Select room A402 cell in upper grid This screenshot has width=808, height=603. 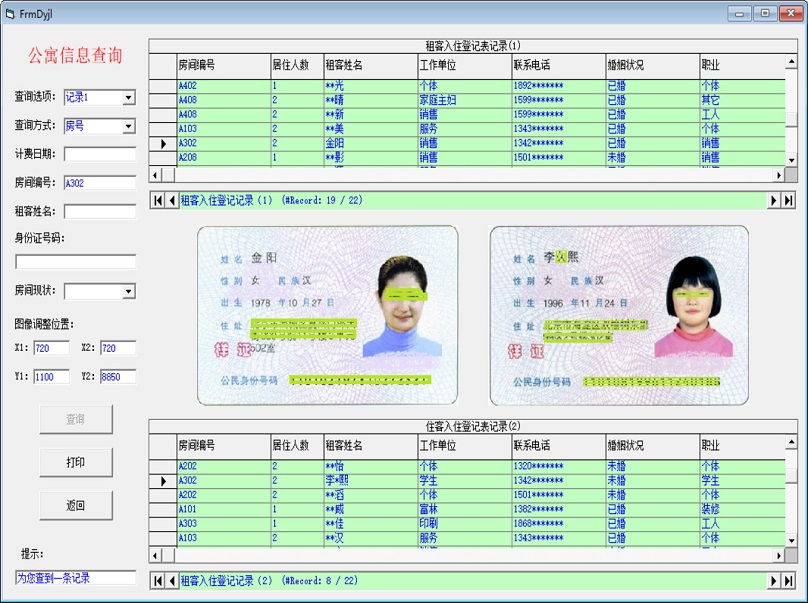click(x=224, y=86)
